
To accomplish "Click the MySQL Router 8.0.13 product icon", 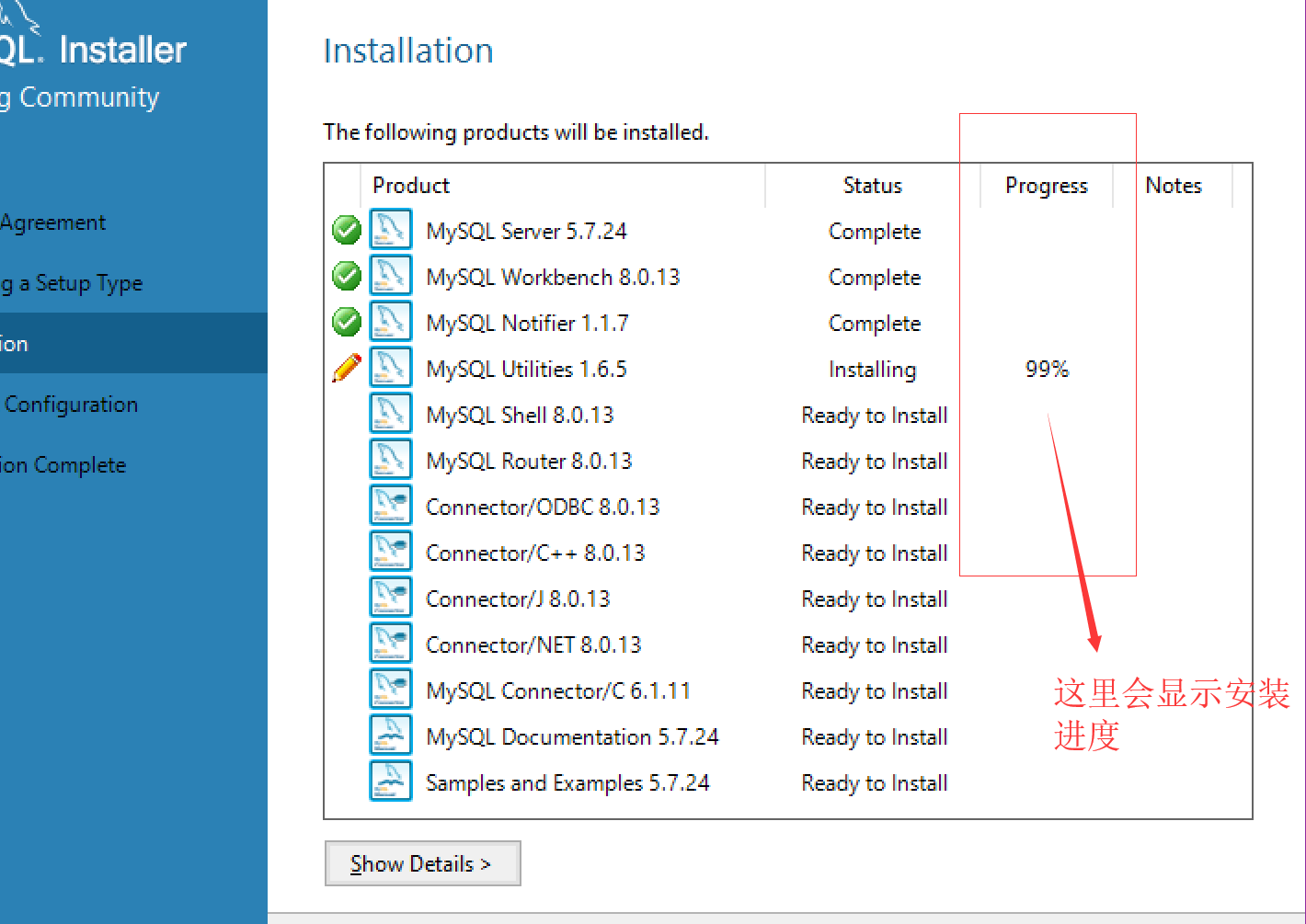I will click(x=391, y=460).
